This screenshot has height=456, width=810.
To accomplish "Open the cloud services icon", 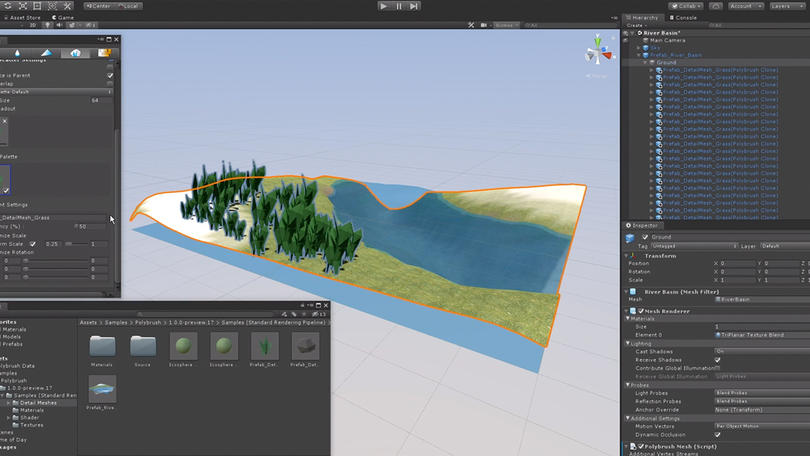I will coord(716,6).
